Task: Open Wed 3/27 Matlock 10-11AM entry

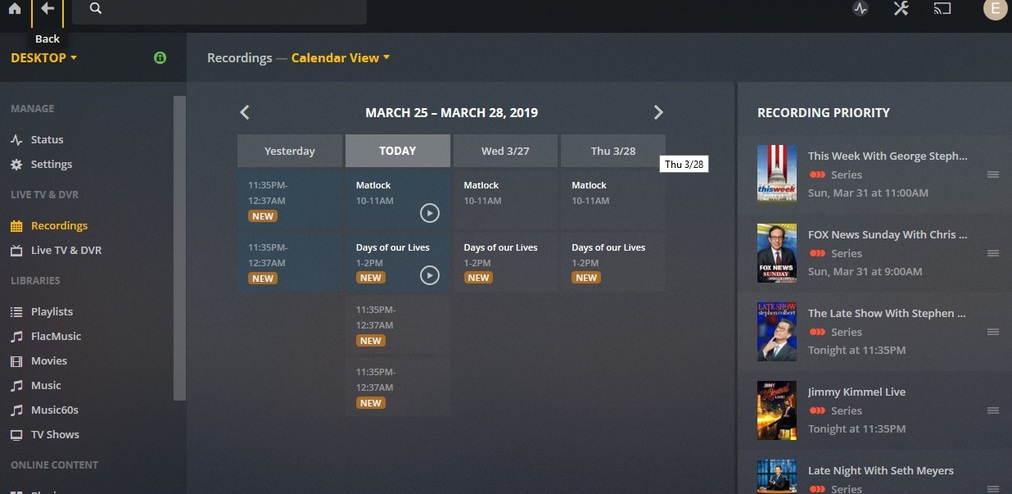Action: (x=505, y=200)
